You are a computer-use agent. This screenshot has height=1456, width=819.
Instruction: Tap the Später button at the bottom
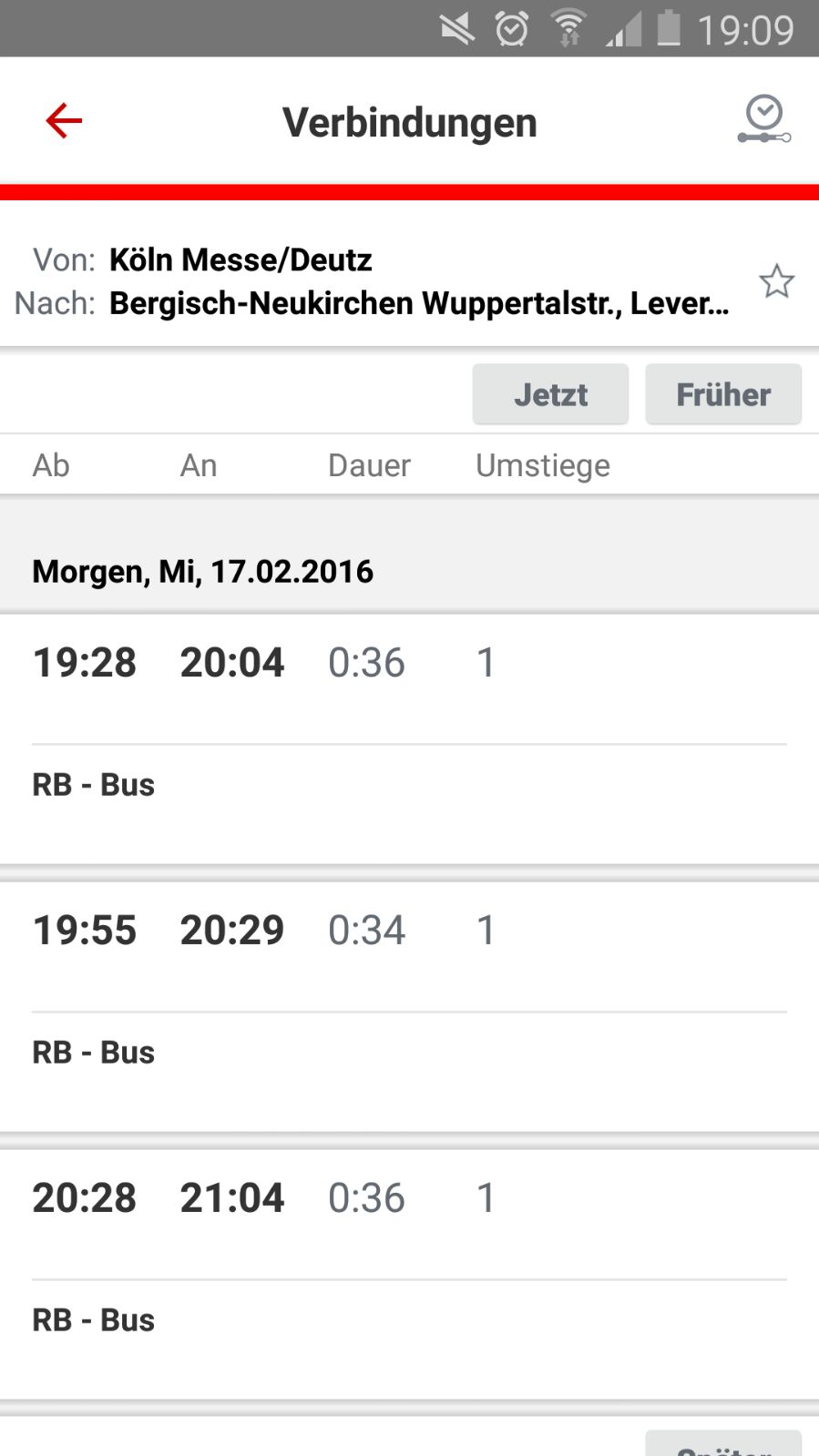click(x=723, y=1445)
